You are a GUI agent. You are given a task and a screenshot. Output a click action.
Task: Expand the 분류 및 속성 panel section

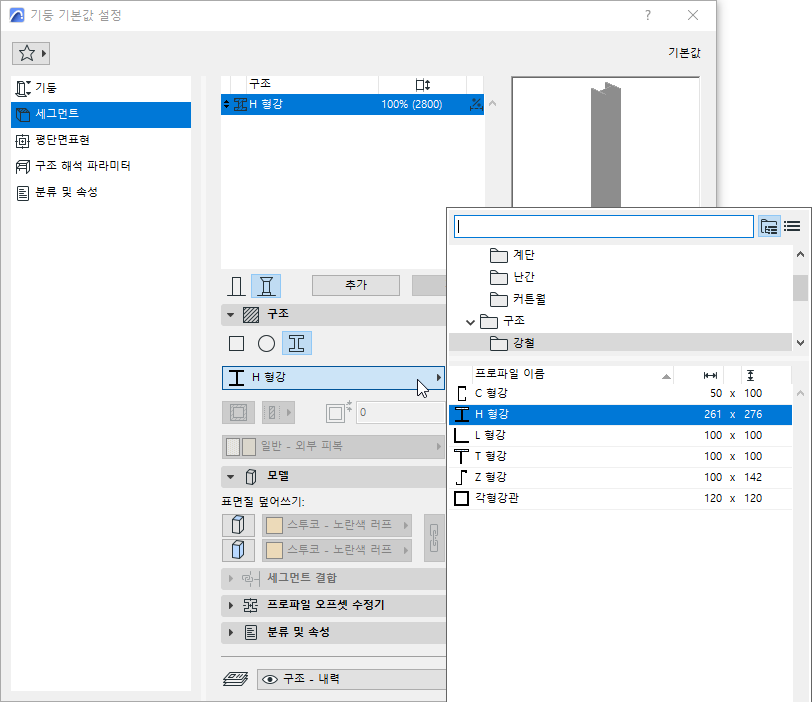231,633
